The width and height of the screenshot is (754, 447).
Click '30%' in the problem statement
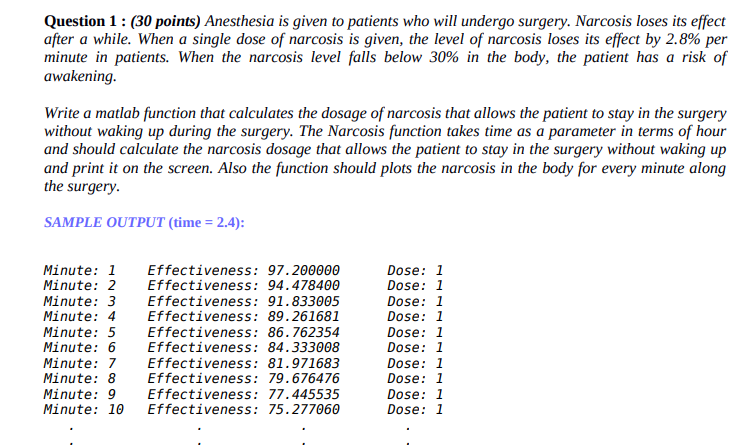444,58
